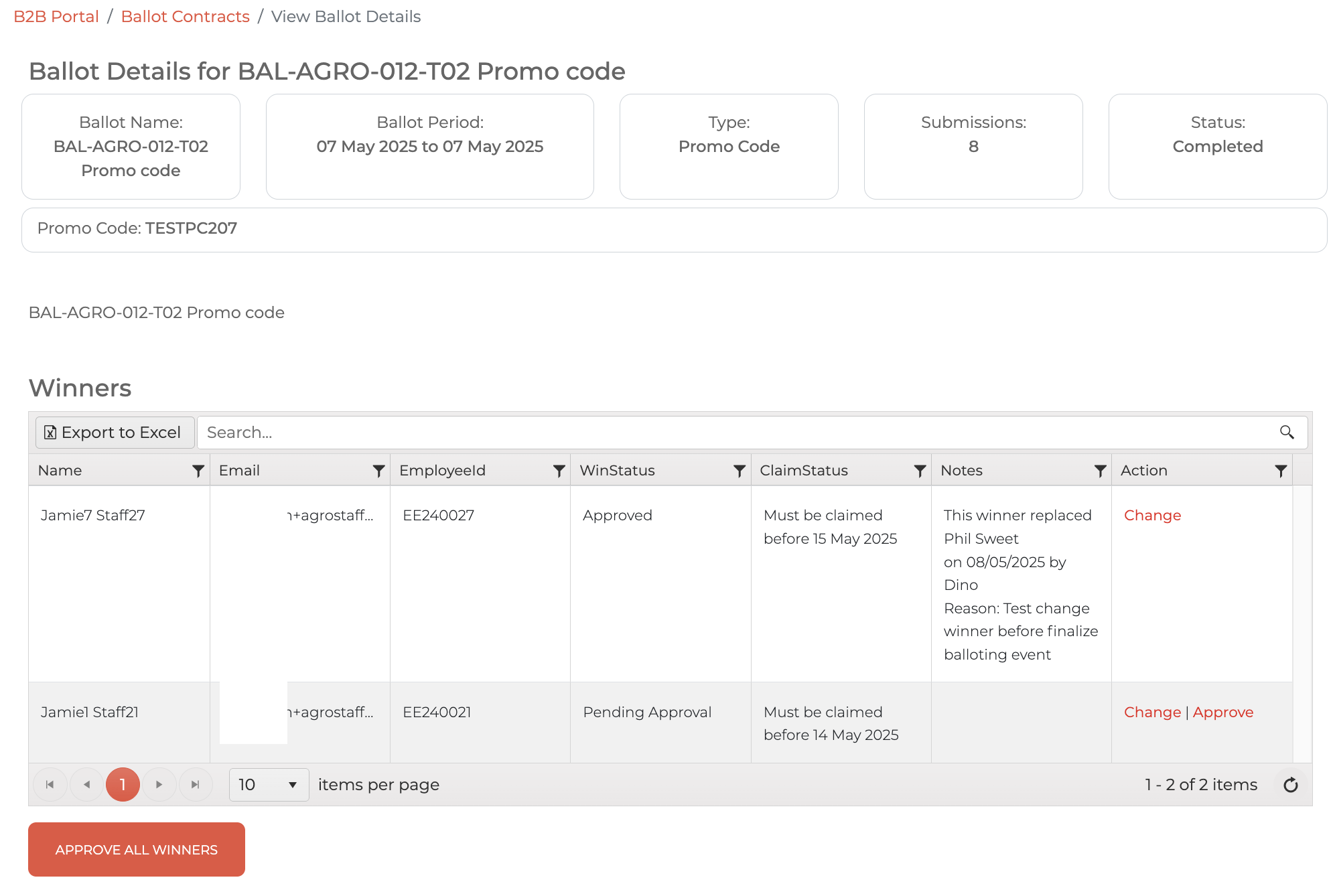Viewport: 1333px width, 896px height.
Task: Go to the next page arrow
Action: [x=159, y=785]
